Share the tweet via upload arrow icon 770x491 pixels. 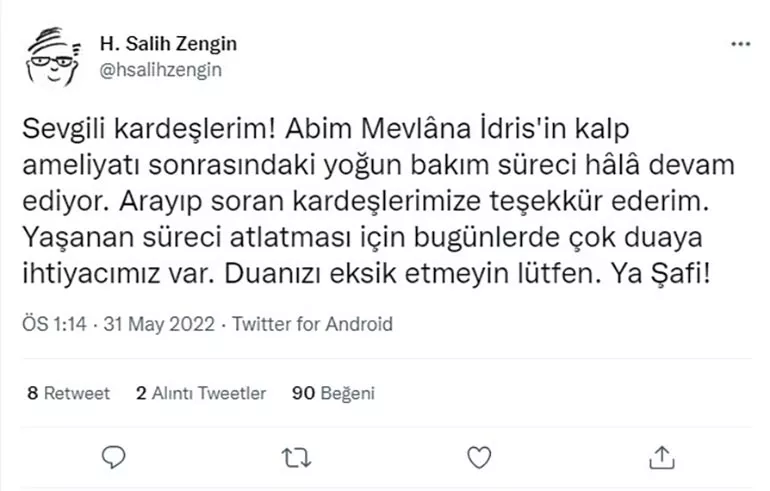point(662,457)
